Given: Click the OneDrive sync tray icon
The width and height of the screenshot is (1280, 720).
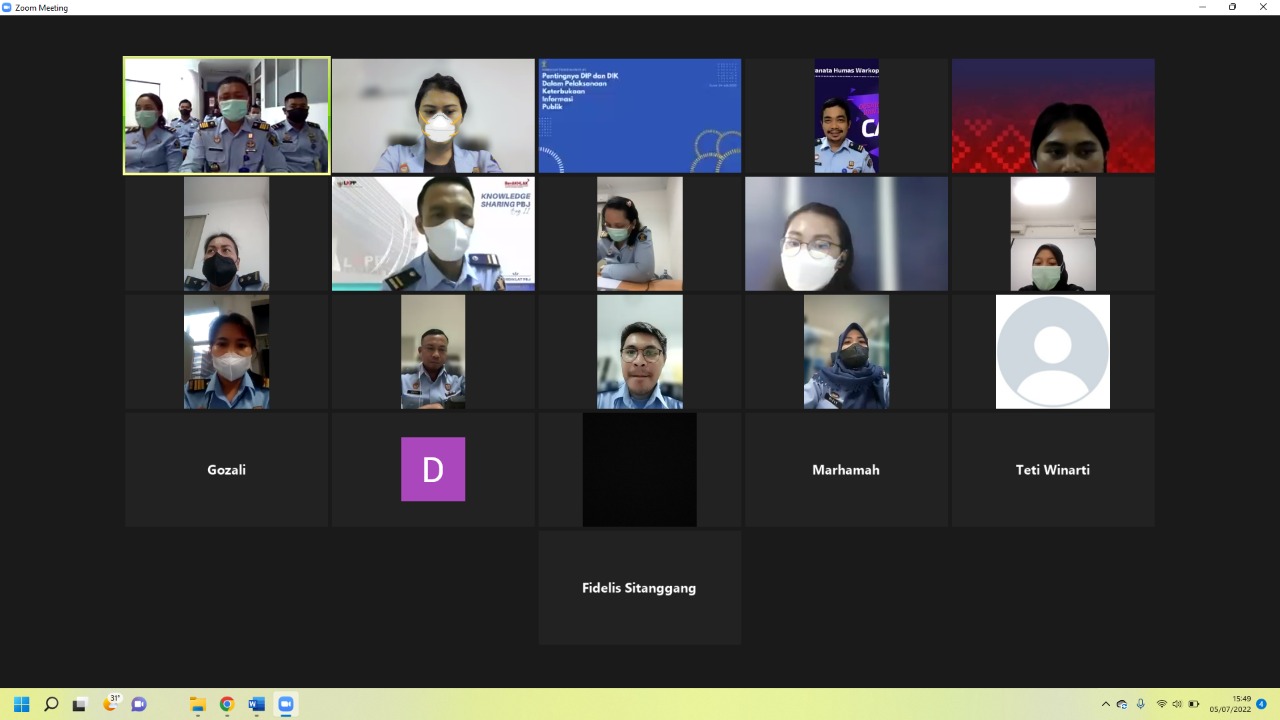Looking at the screenshot, I should point(1122,704).
